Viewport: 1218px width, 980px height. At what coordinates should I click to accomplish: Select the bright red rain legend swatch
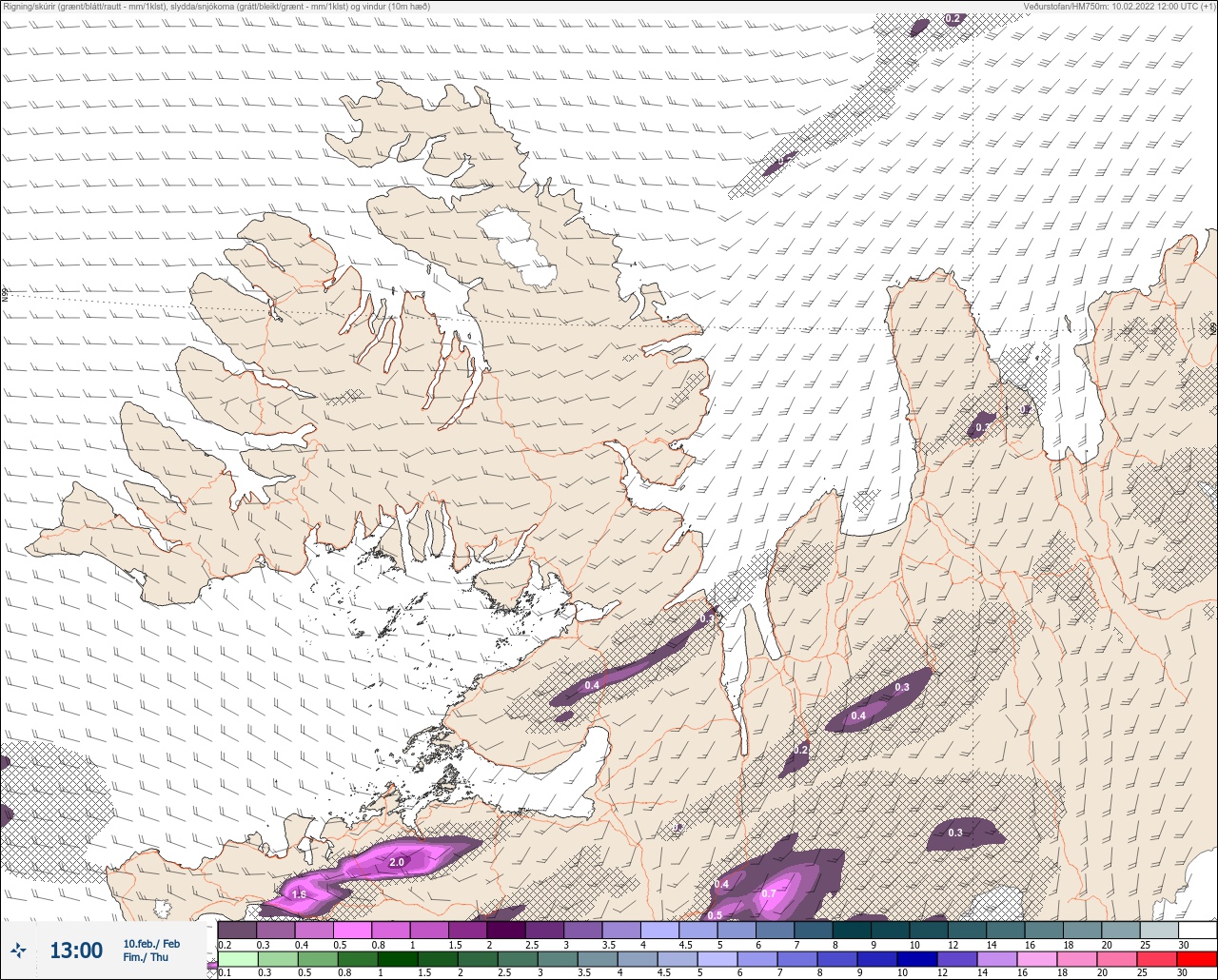click(x=1197, y=959)
